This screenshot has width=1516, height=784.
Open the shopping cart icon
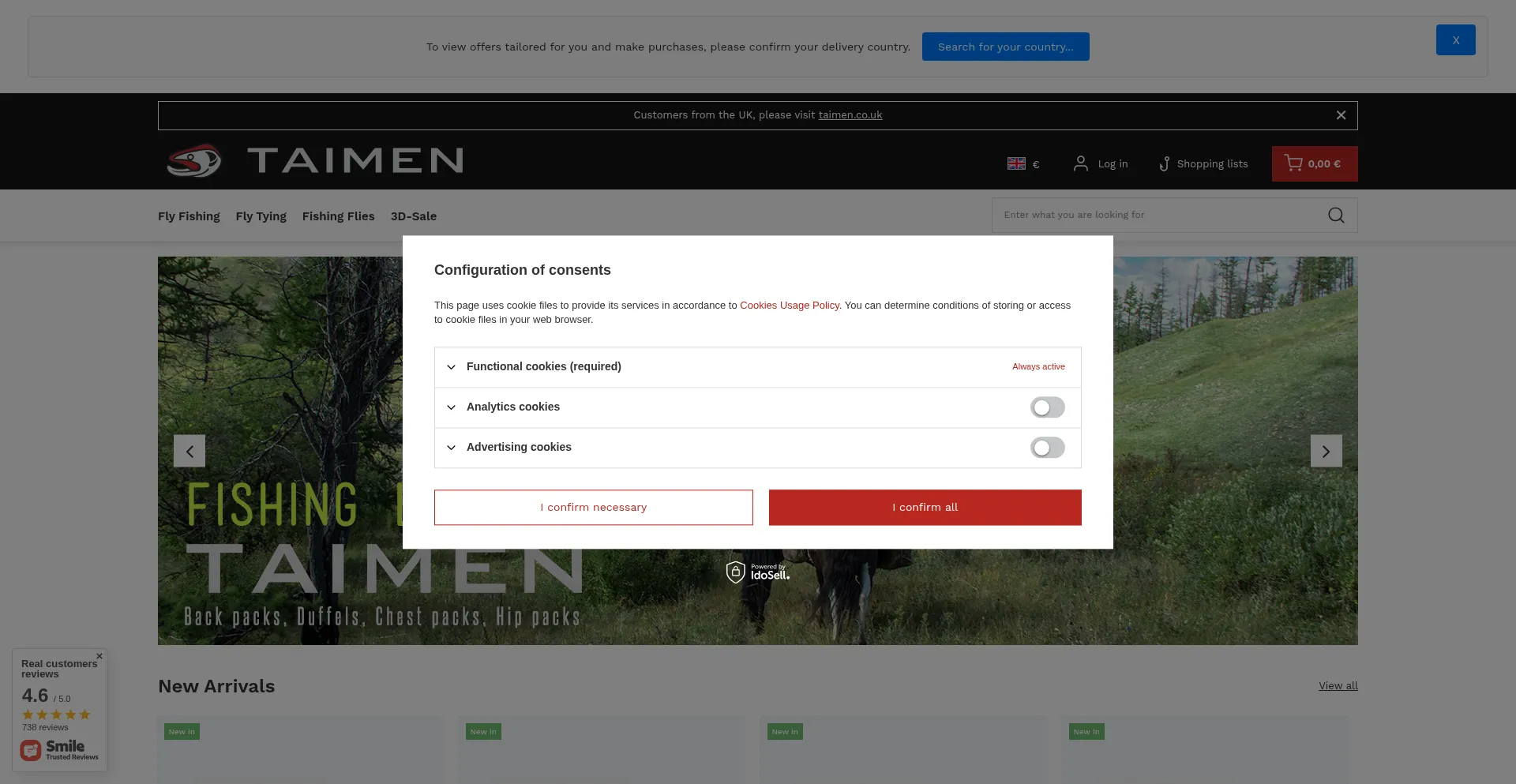pyautogui.click(x=1293, y=163)
